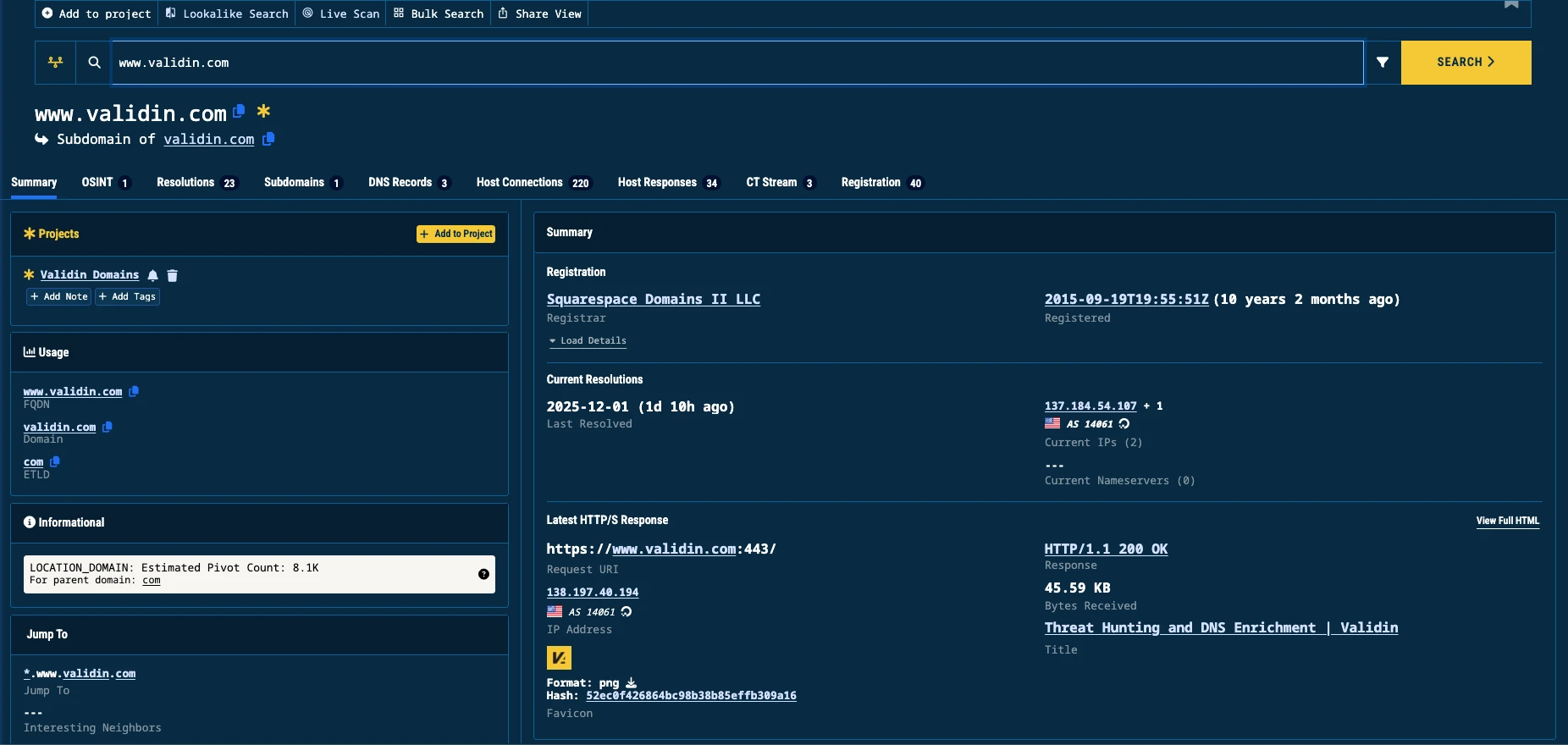Image resolution: width=1568 pixels, height=745 pixels.
Task: Switch to Host Responses tab
Action: tap(668, 182)
